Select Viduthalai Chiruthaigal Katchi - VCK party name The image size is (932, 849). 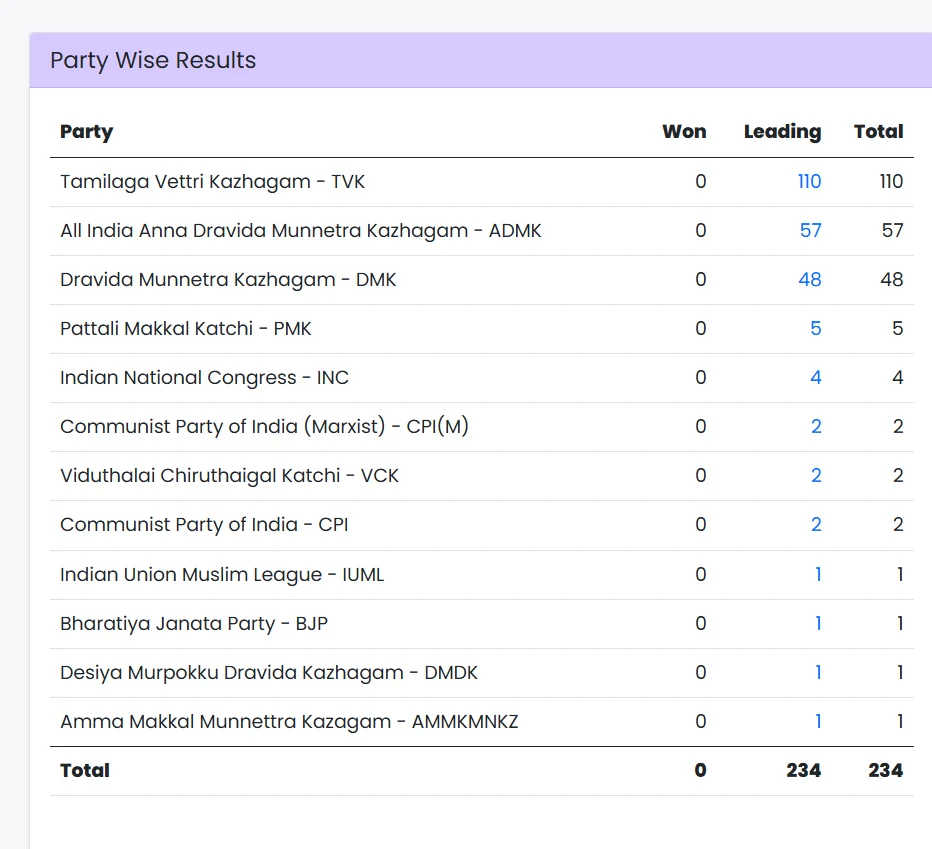pos(229,476)
